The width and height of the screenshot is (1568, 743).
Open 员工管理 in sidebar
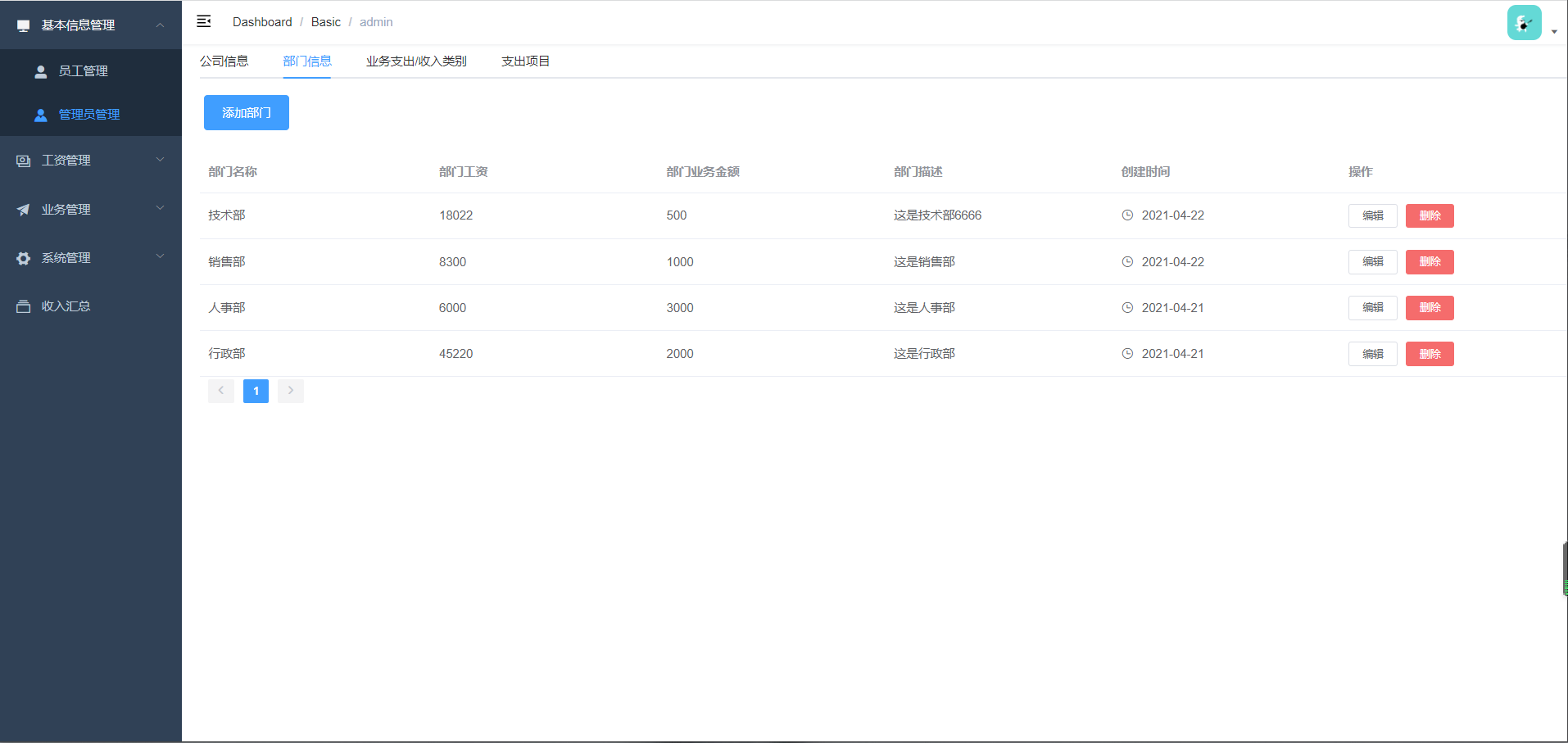(91, 71)
